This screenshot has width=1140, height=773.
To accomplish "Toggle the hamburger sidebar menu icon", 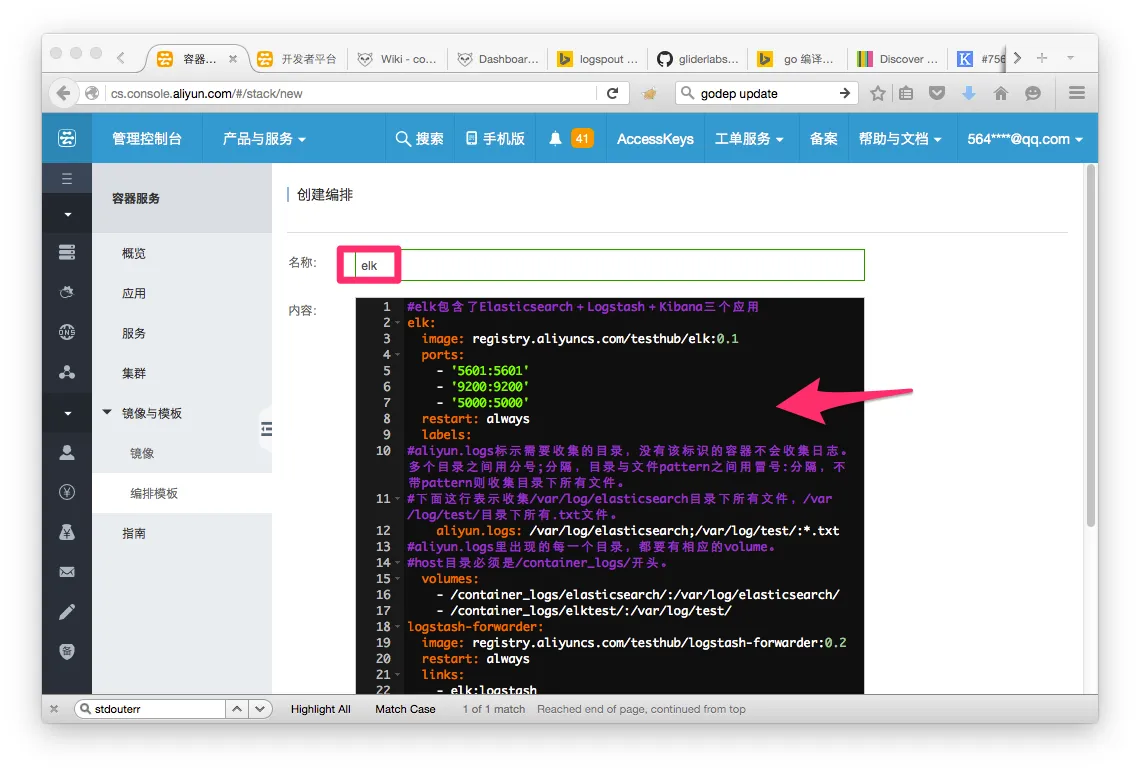I will point(67,179).
